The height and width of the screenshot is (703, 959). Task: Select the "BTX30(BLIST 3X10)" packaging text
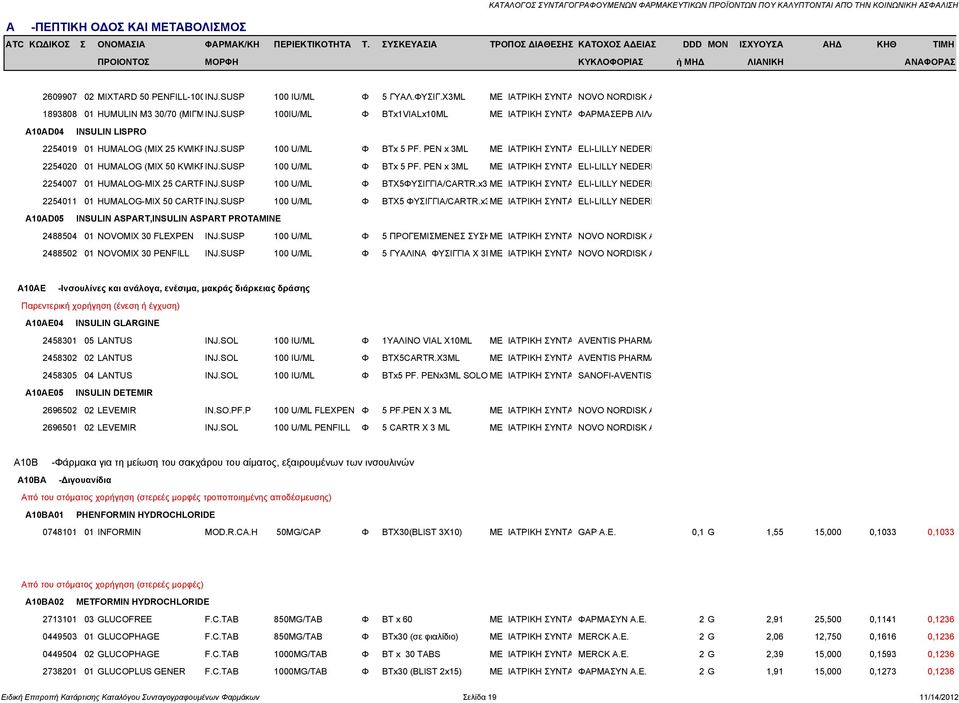422,532
